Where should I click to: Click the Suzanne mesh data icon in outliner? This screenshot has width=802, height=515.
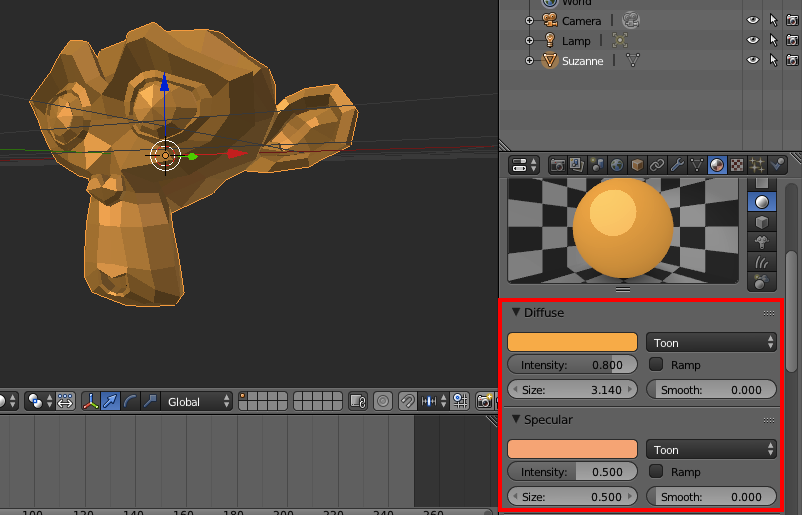tap(633, 60)
